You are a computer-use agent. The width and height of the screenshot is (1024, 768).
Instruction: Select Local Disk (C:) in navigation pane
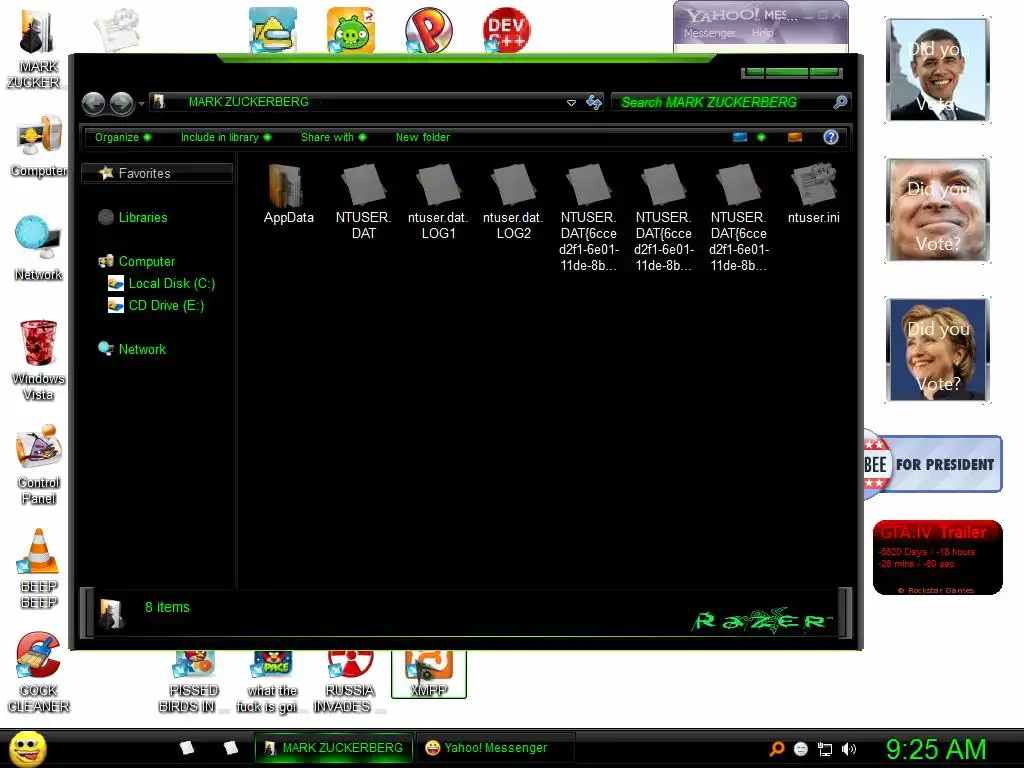(x=161, y=283)
